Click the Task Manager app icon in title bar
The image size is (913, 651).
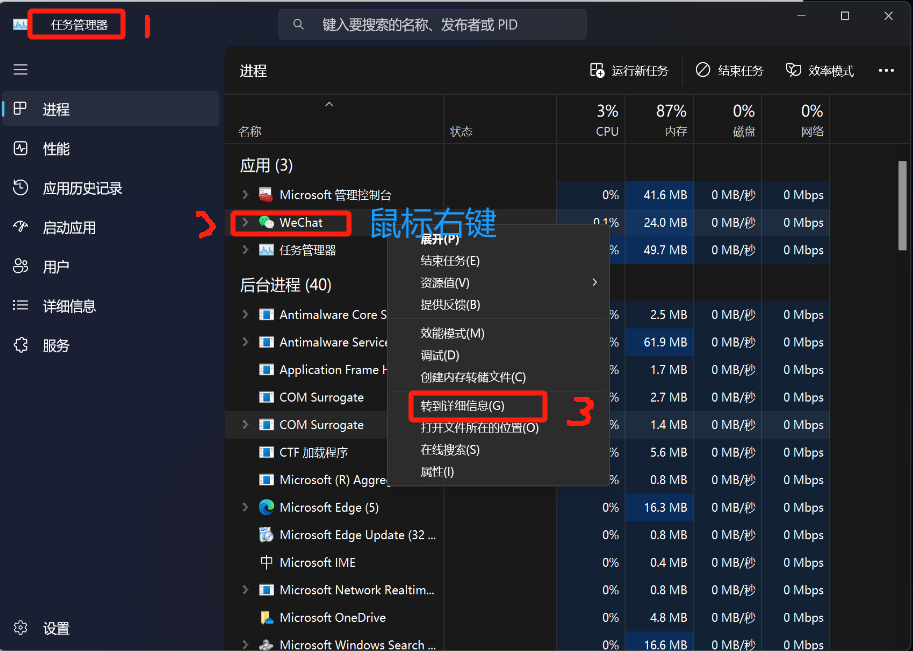20,24
